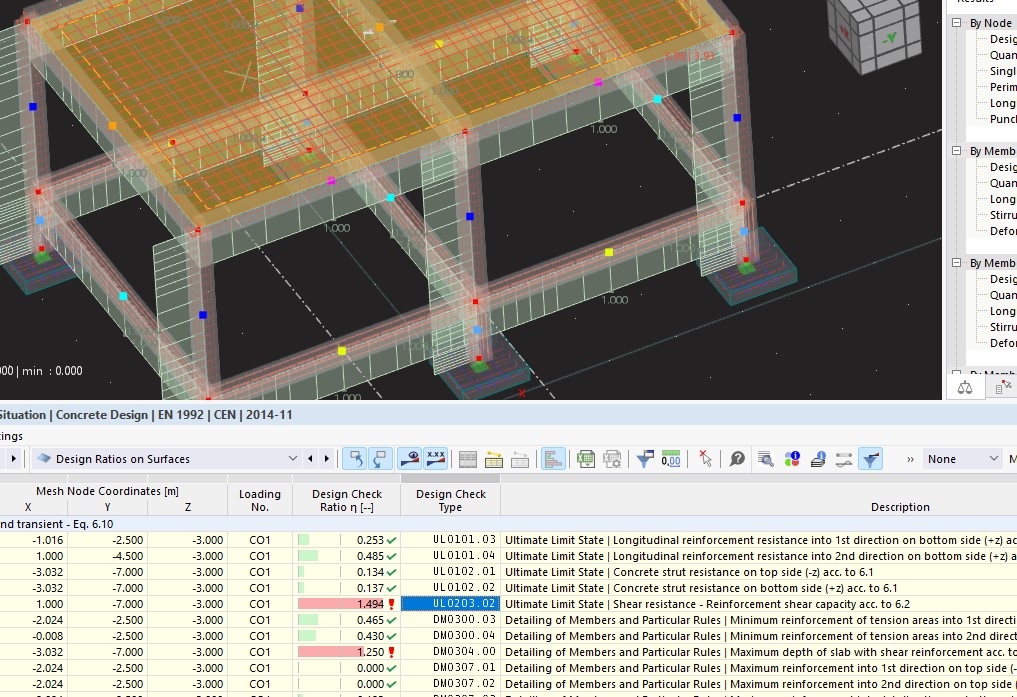Click the balance scales icon below results panel

tap(965, 388)
